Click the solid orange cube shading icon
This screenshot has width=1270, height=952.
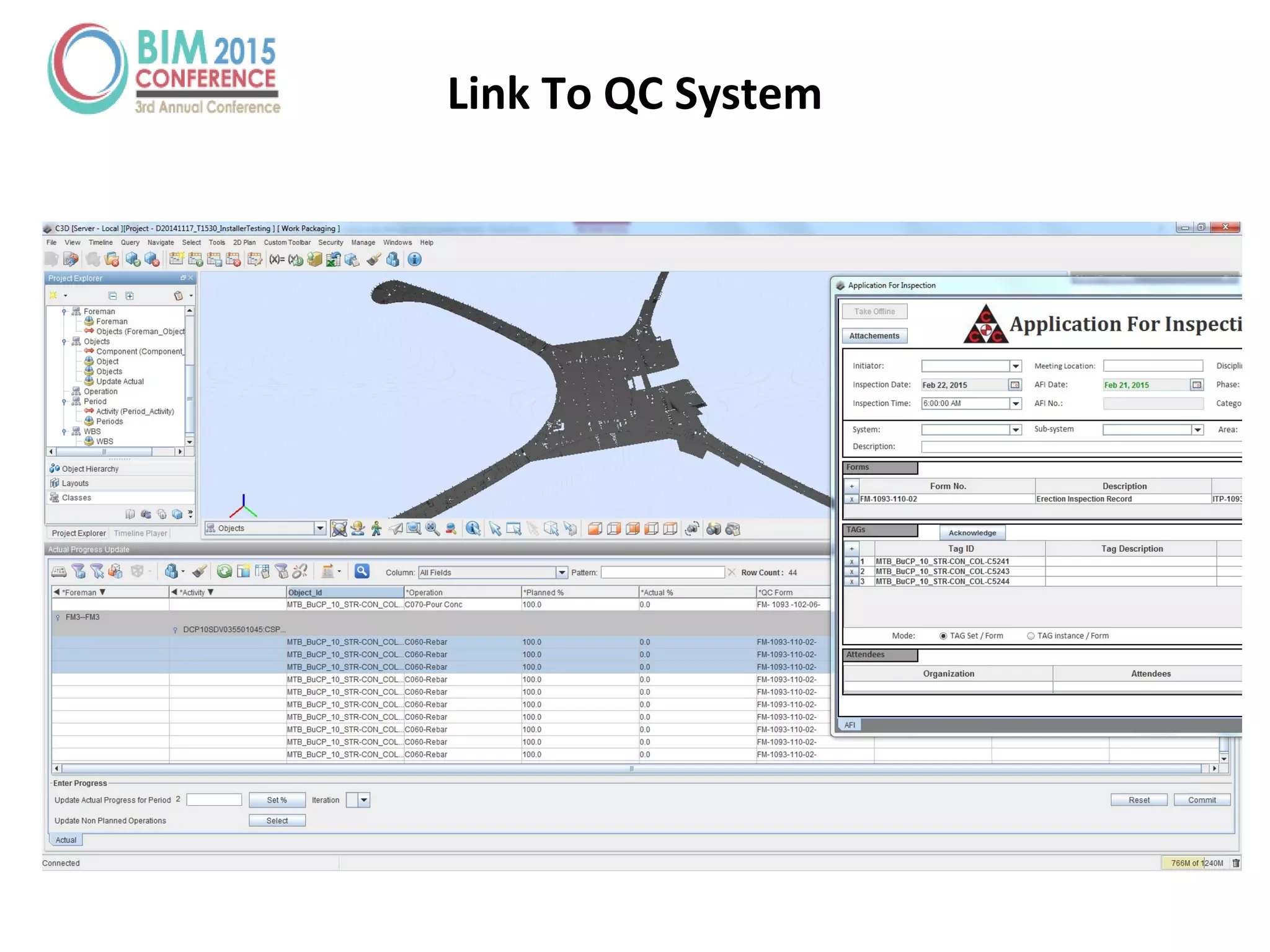(x=595, y=529)
